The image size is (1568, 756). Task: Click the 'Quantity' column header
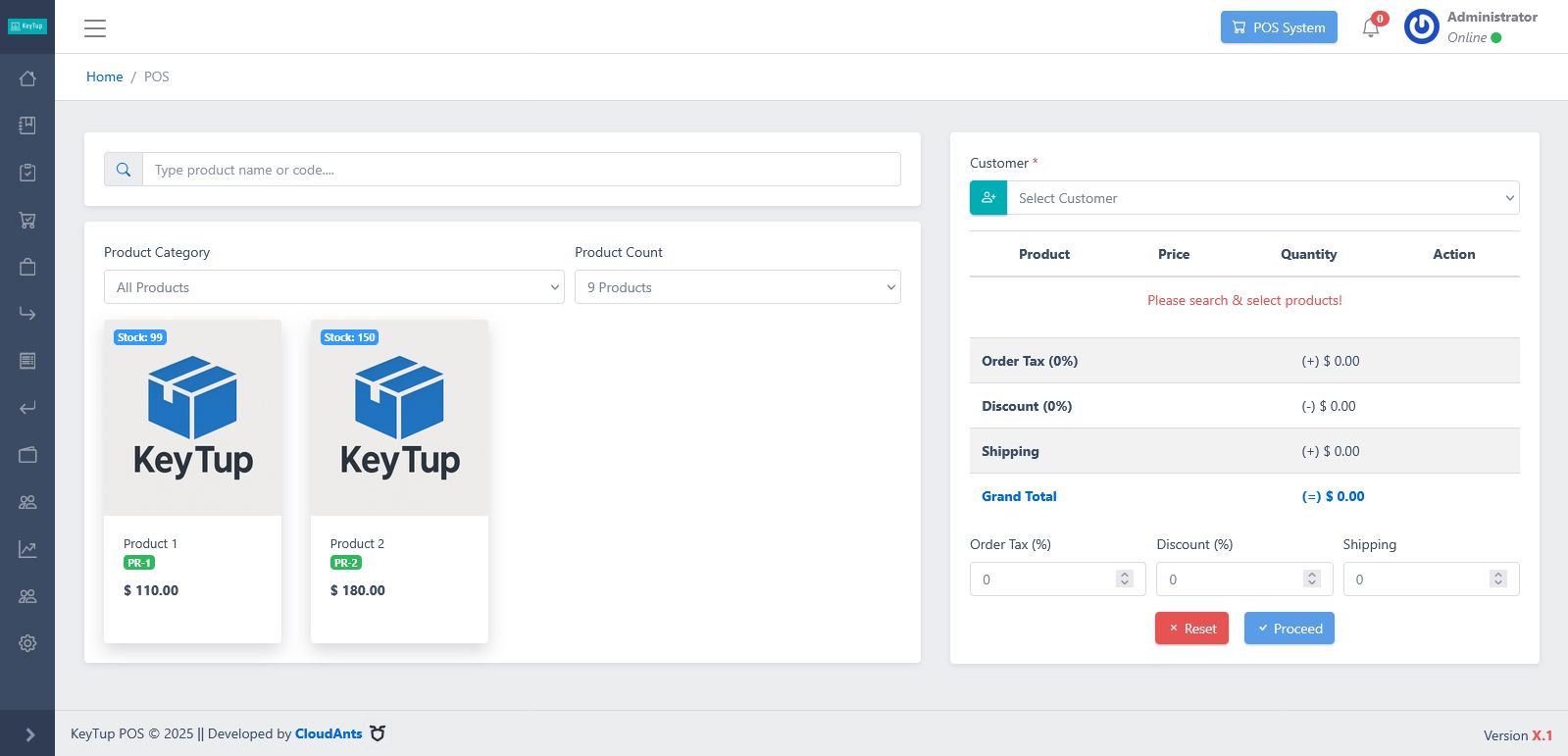point(1309,254)
